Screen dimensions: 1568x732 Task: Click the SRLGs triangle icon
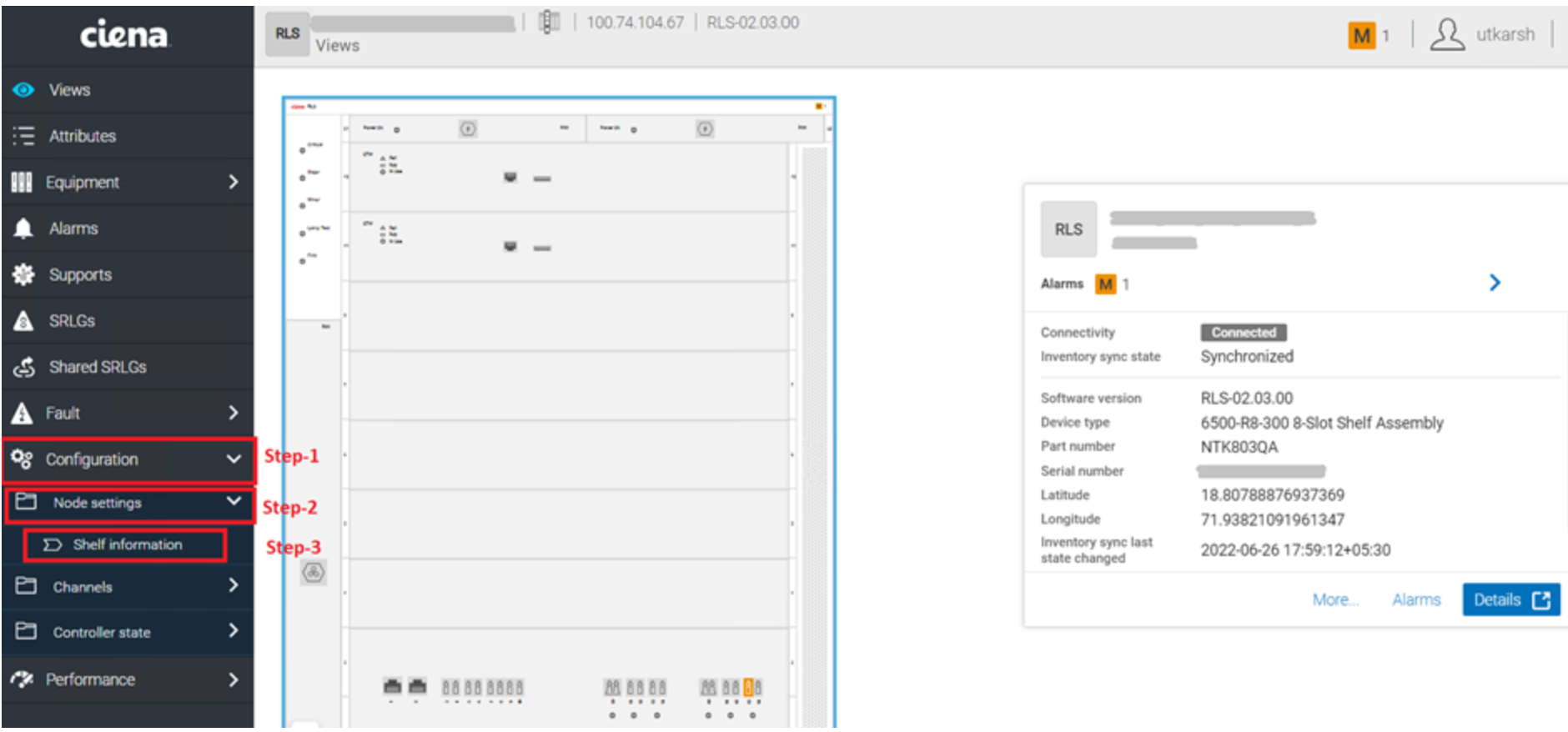pyautogui.click(x=23, y=320)
